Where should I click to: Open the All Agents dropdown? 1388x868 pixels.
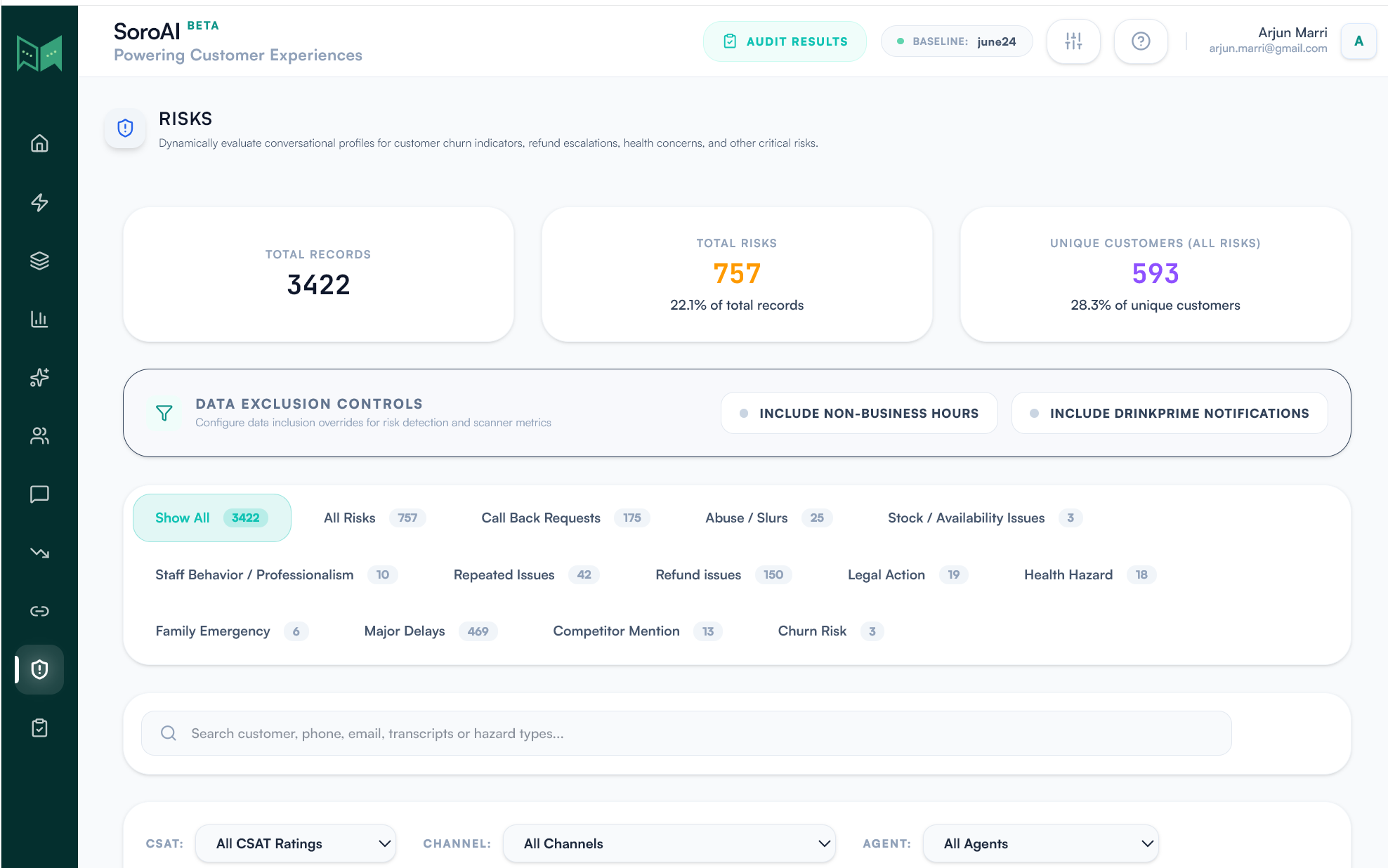coord(1041,843)
